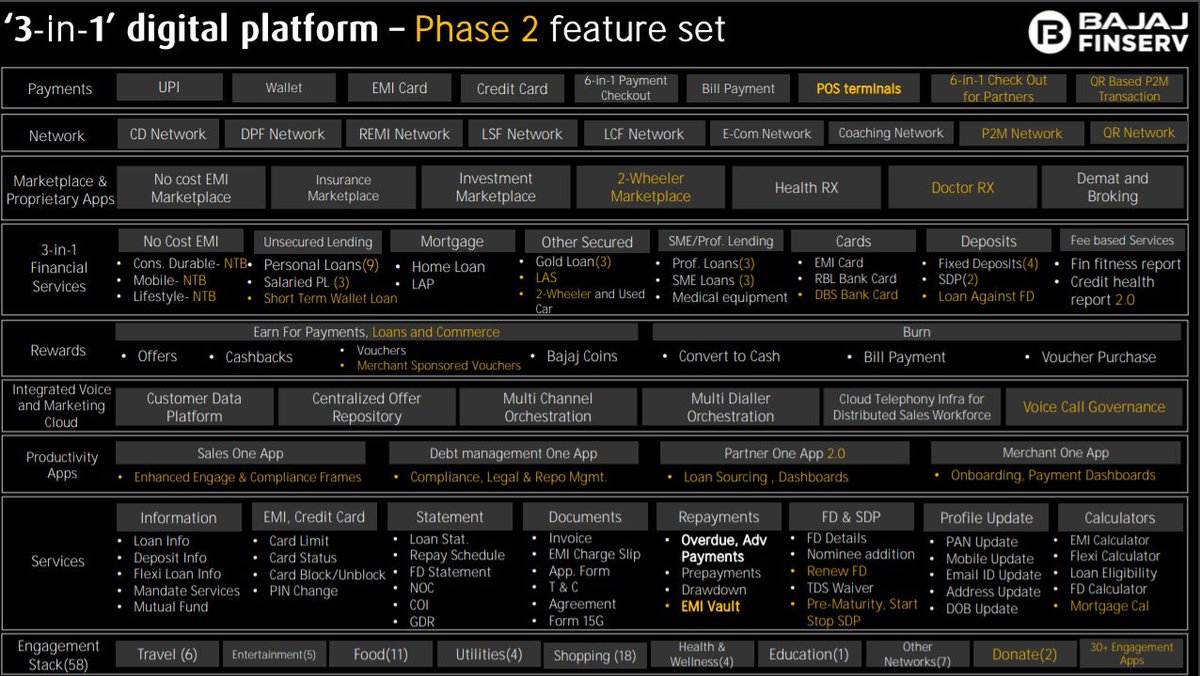This screenshot has width=1200, height=676.
Task: Select the QR Network box
Action: pos(1139,133)
